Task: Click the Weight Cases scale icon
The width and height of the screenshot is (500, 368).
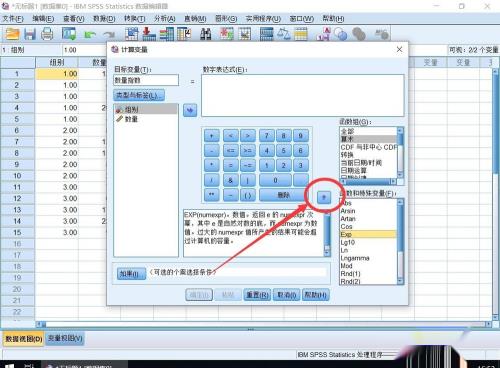Action: coord(284,34)
